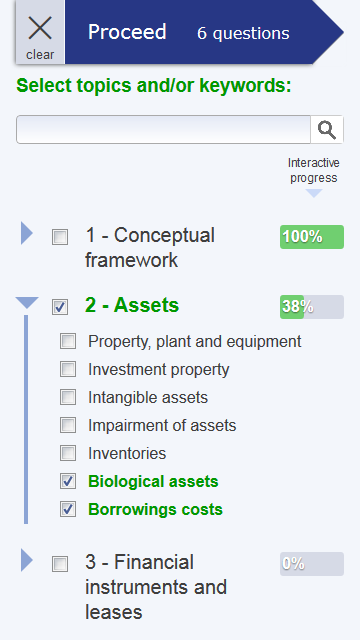The image size is (360, 640).
Task: Click the 38% Assets progress bar
Action: click(312, 307)
